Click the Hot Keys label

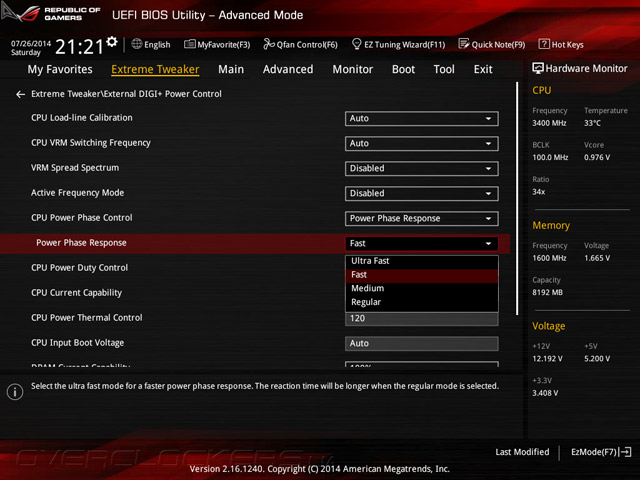(567, 45)
